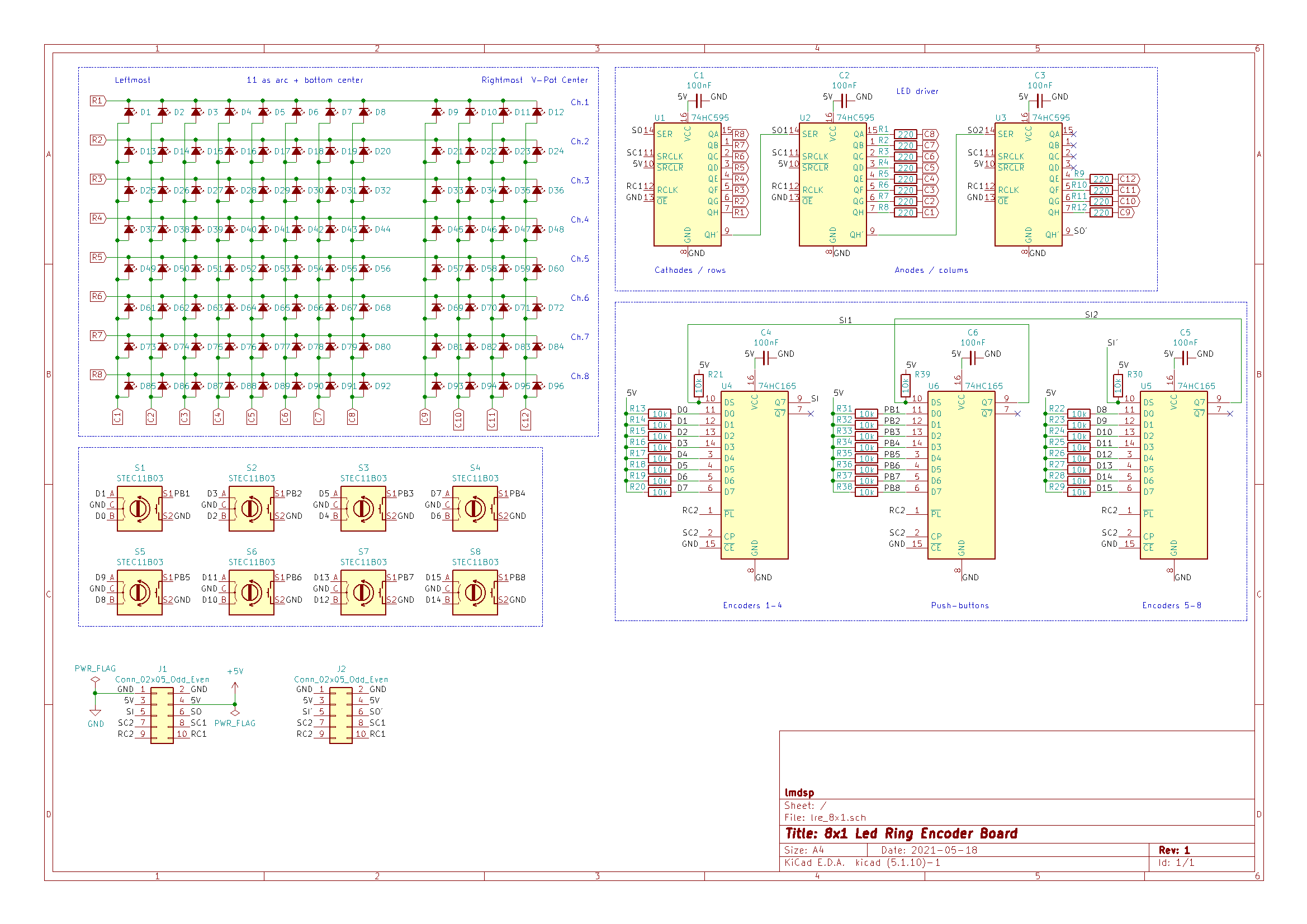Select the U3 74HC595 chip symbol
The image size is (1307, 924).
(1028, 184)
